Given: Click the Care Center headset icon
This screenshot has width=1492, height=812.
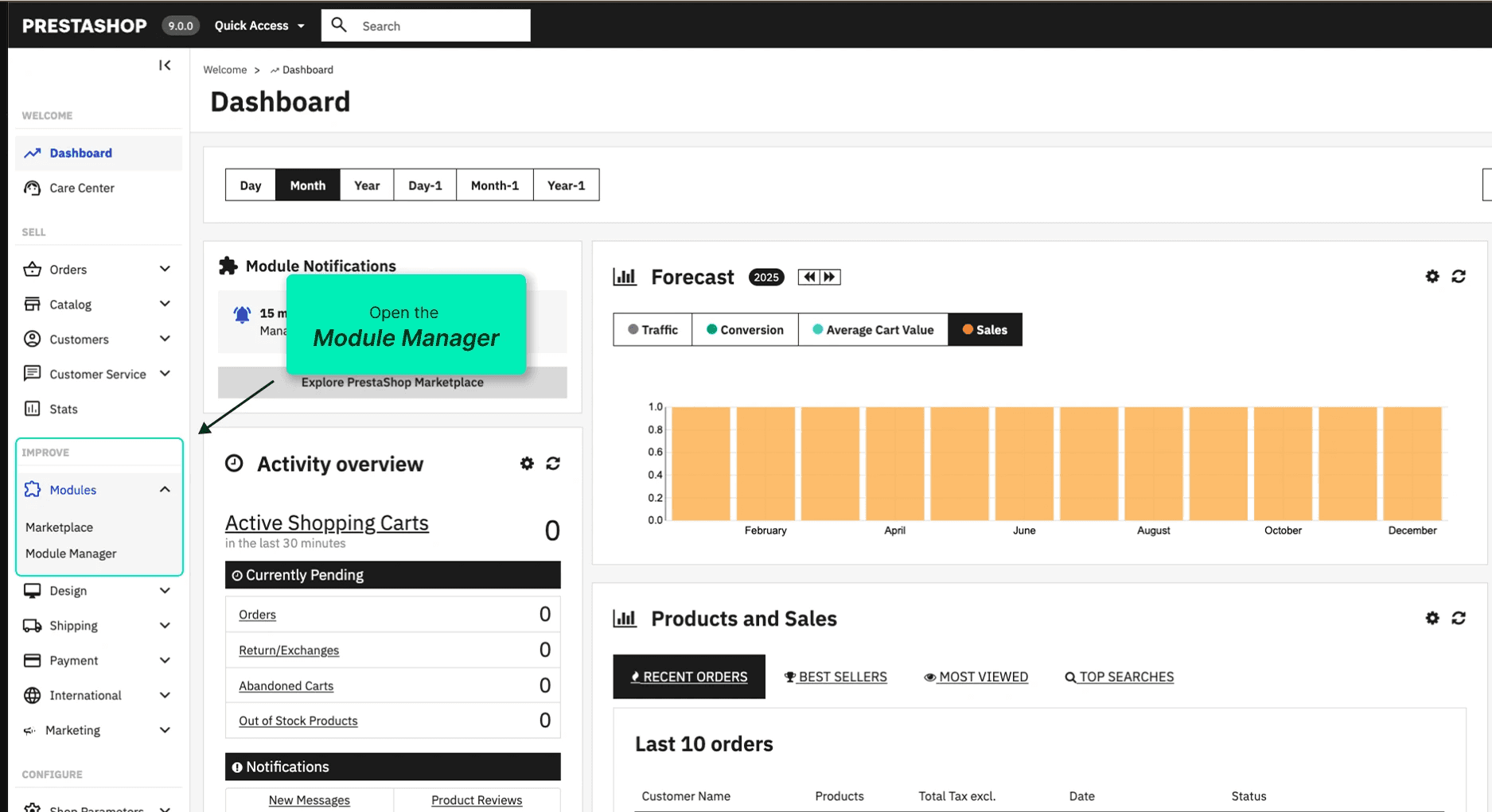Looking at the screenshot, I should click(x=32, y=188).
